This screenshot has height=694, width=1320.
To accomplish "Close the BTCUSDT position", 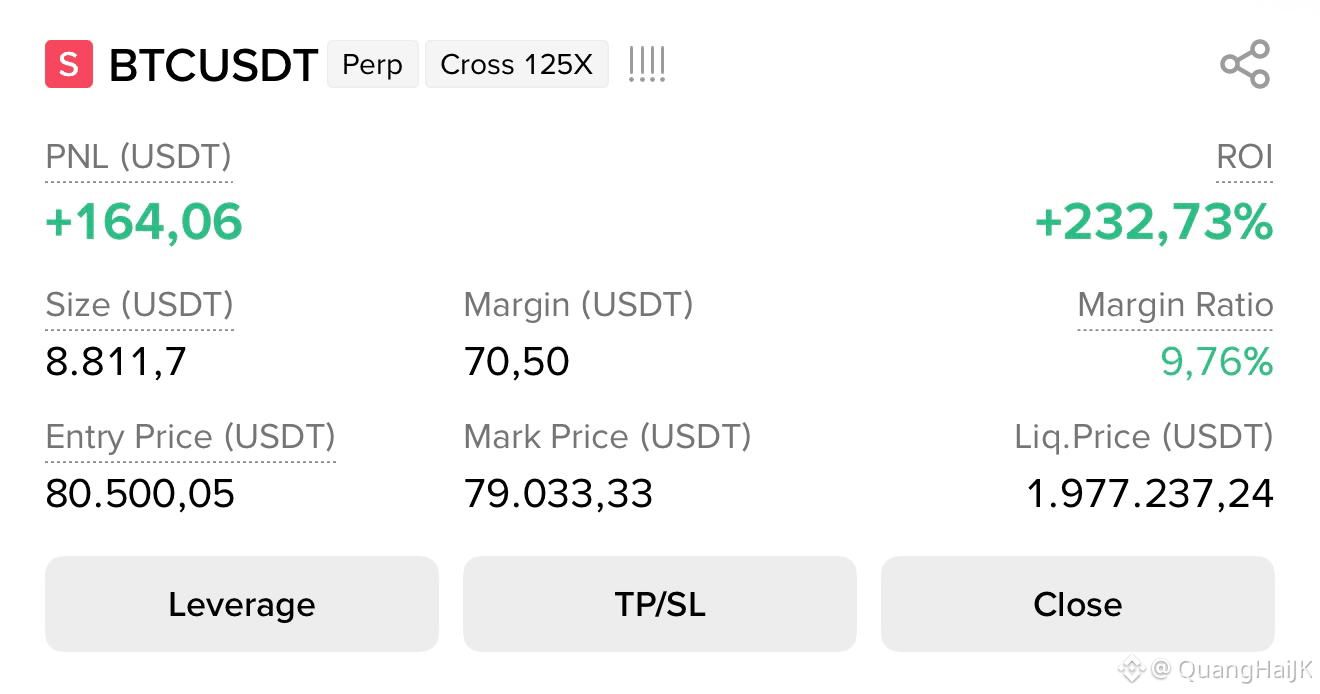I will pyautogui.click(x=1078, y=604).
